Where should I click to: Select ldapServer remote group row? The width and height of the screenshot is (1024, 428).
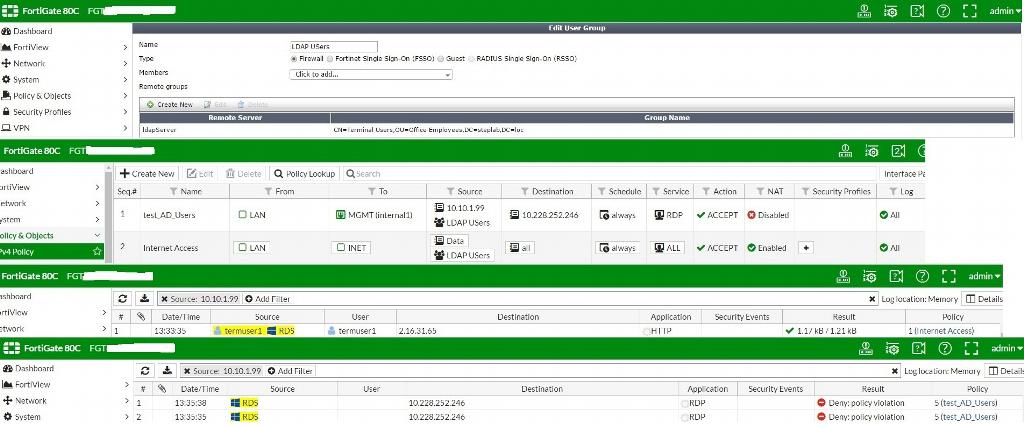577,129
